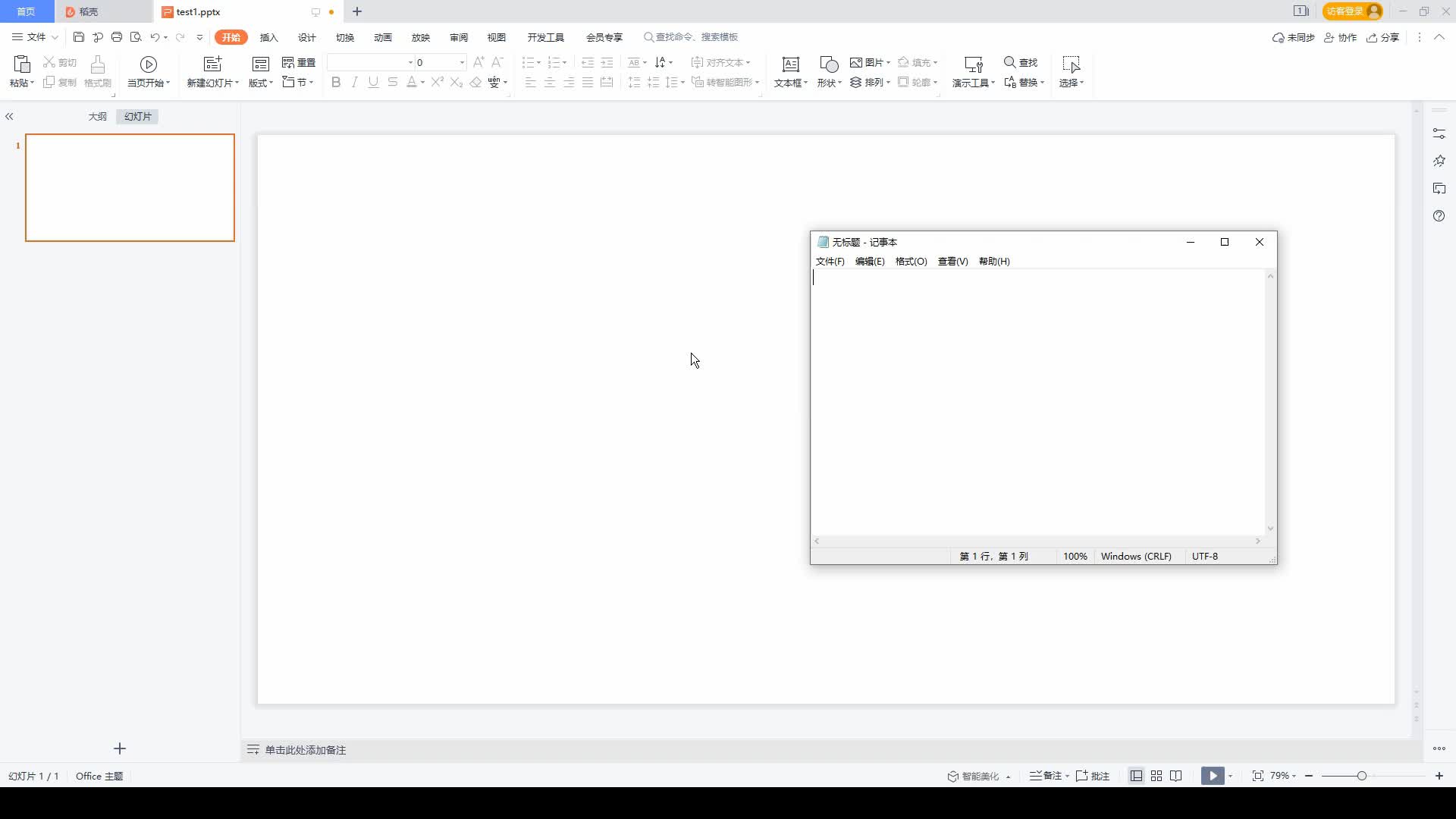Click the 分享 share button

1382,37
